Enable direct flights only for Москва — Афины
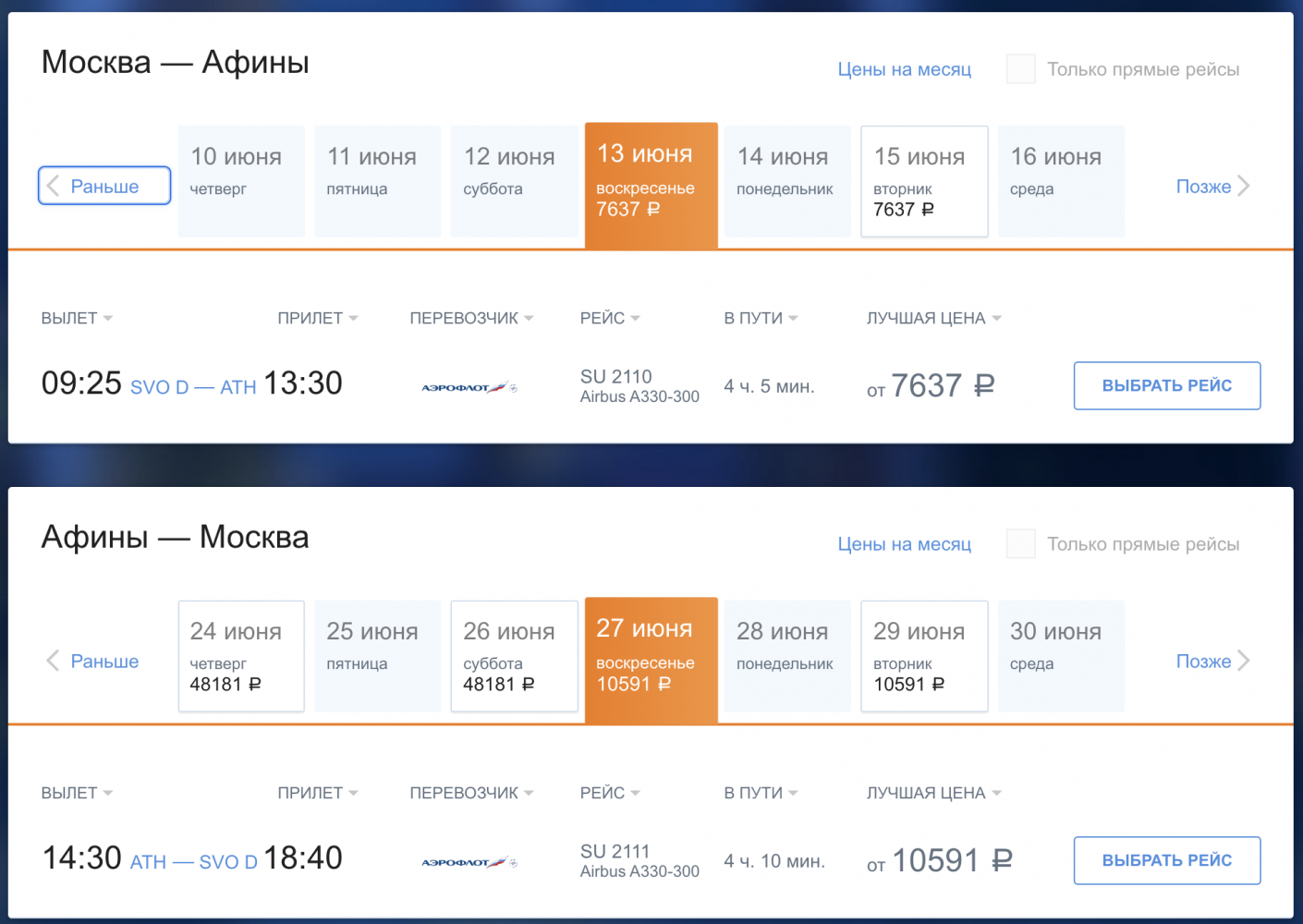This screenshot has width=1303, height=924. click(x=1020, y=69)
